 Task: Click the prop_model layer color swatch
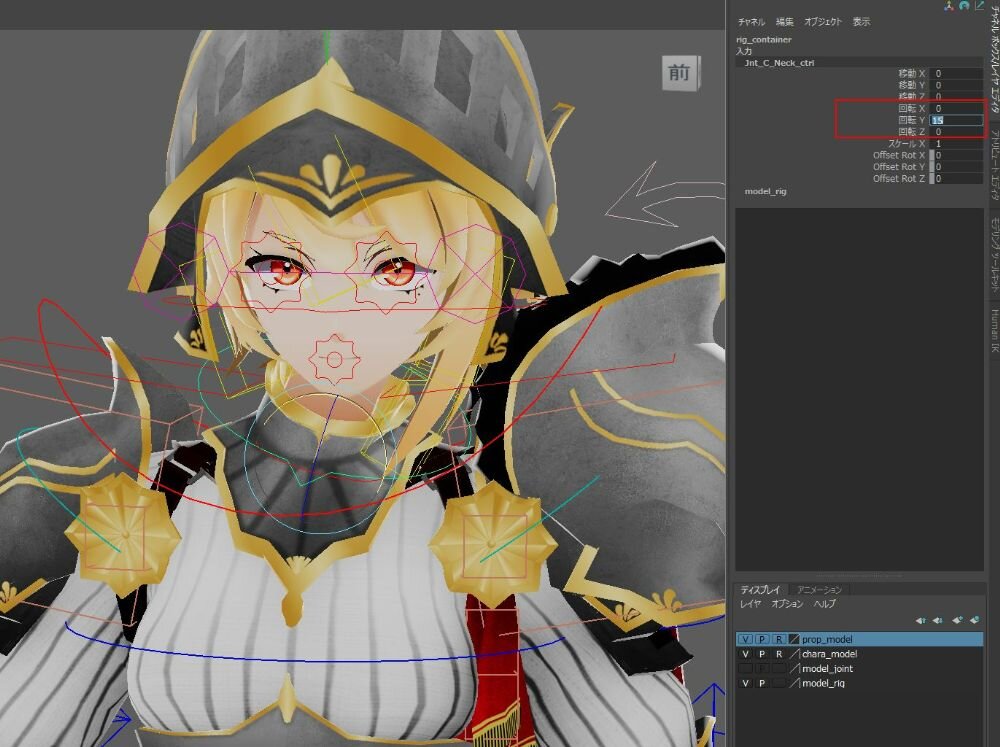[794, 639]
